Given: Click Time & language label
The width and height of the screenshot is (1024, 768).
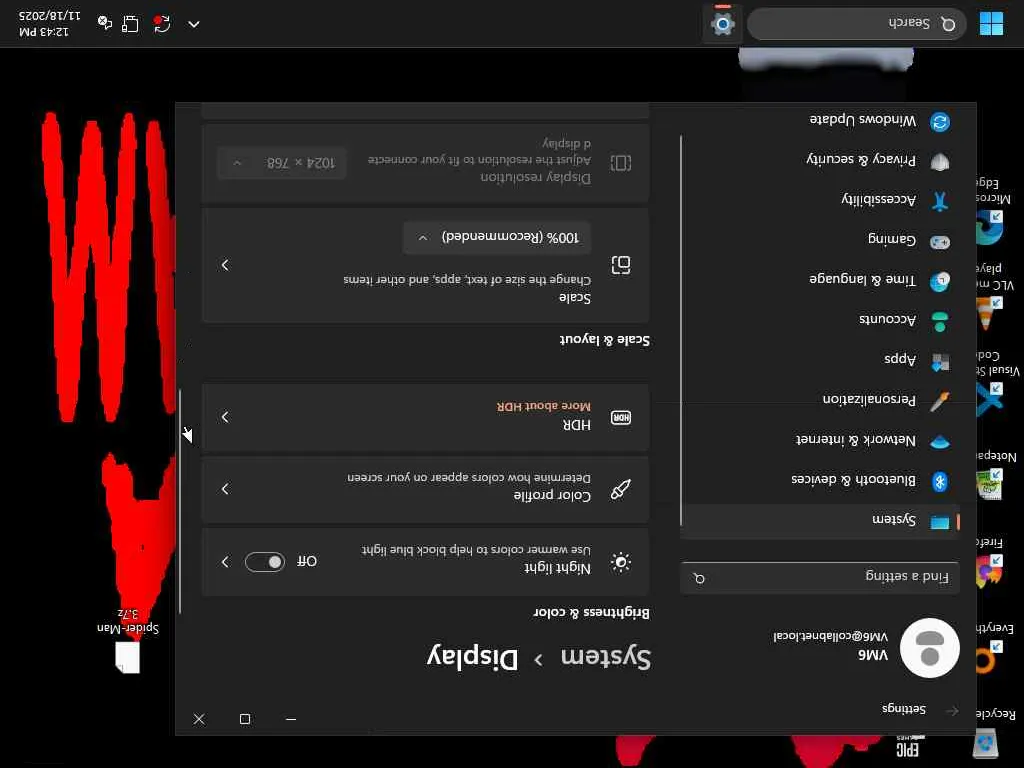Looking at the screenshot, I should point(862,280).
